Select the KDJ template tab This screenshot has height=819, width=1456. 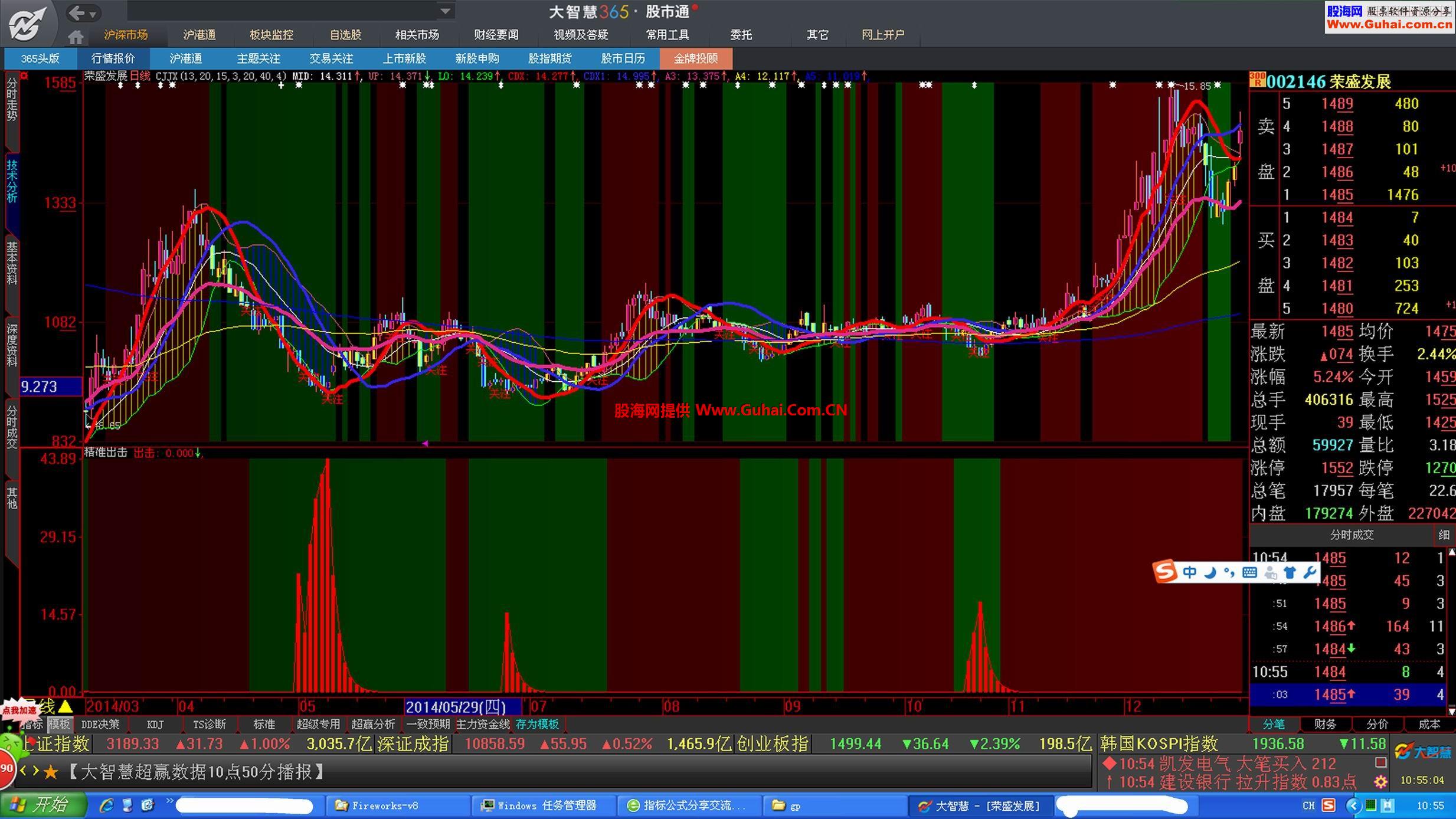(155, 724)
